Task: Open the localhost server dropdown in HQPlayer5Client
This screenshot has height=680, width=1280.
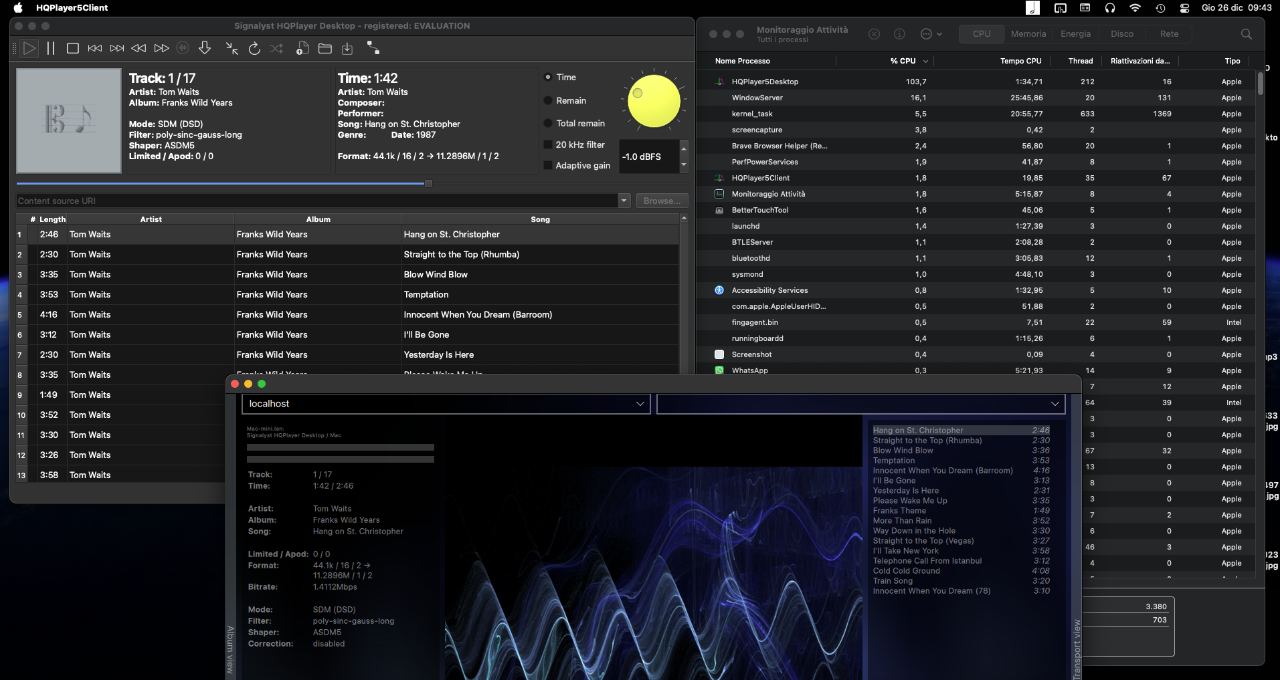Action: 446,404
